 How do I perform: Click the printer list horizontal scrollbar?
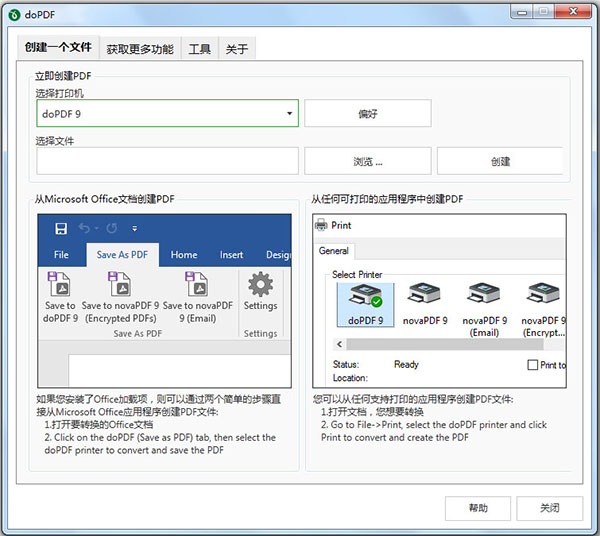(x=440, y=345)
